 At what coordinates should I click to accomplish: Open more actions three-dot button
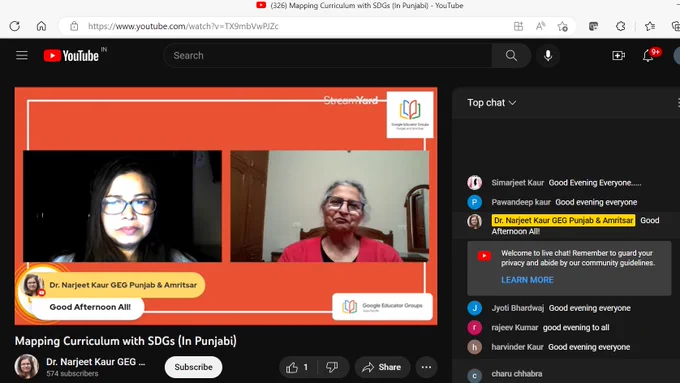[x=426, y=367]
